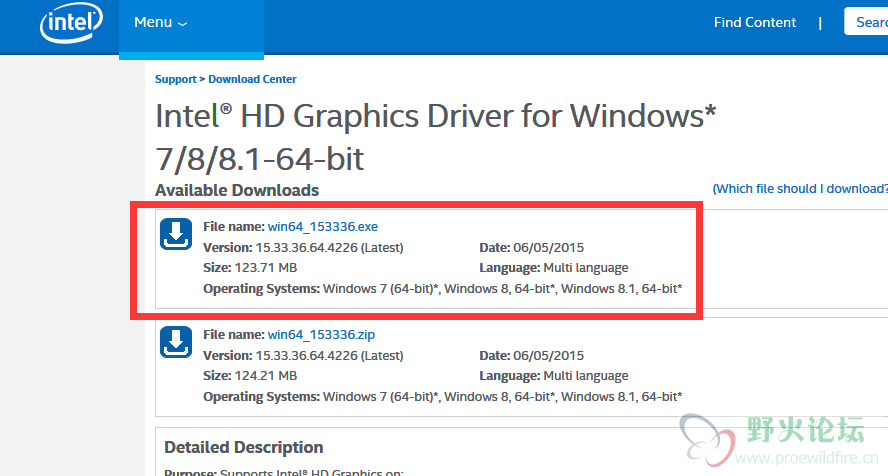This screenshot has width=888, height=476.
Task: Click the Detailed Description heading
Action: (244, 447)
